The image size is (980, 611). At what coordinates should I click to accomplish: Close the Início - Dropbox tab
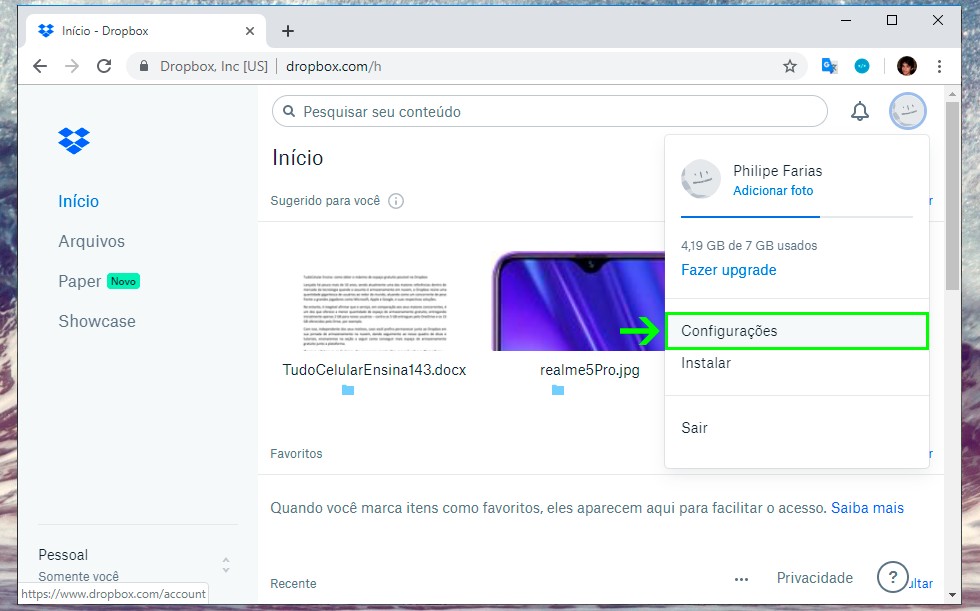pyautogui.click(x=250, y=31)
